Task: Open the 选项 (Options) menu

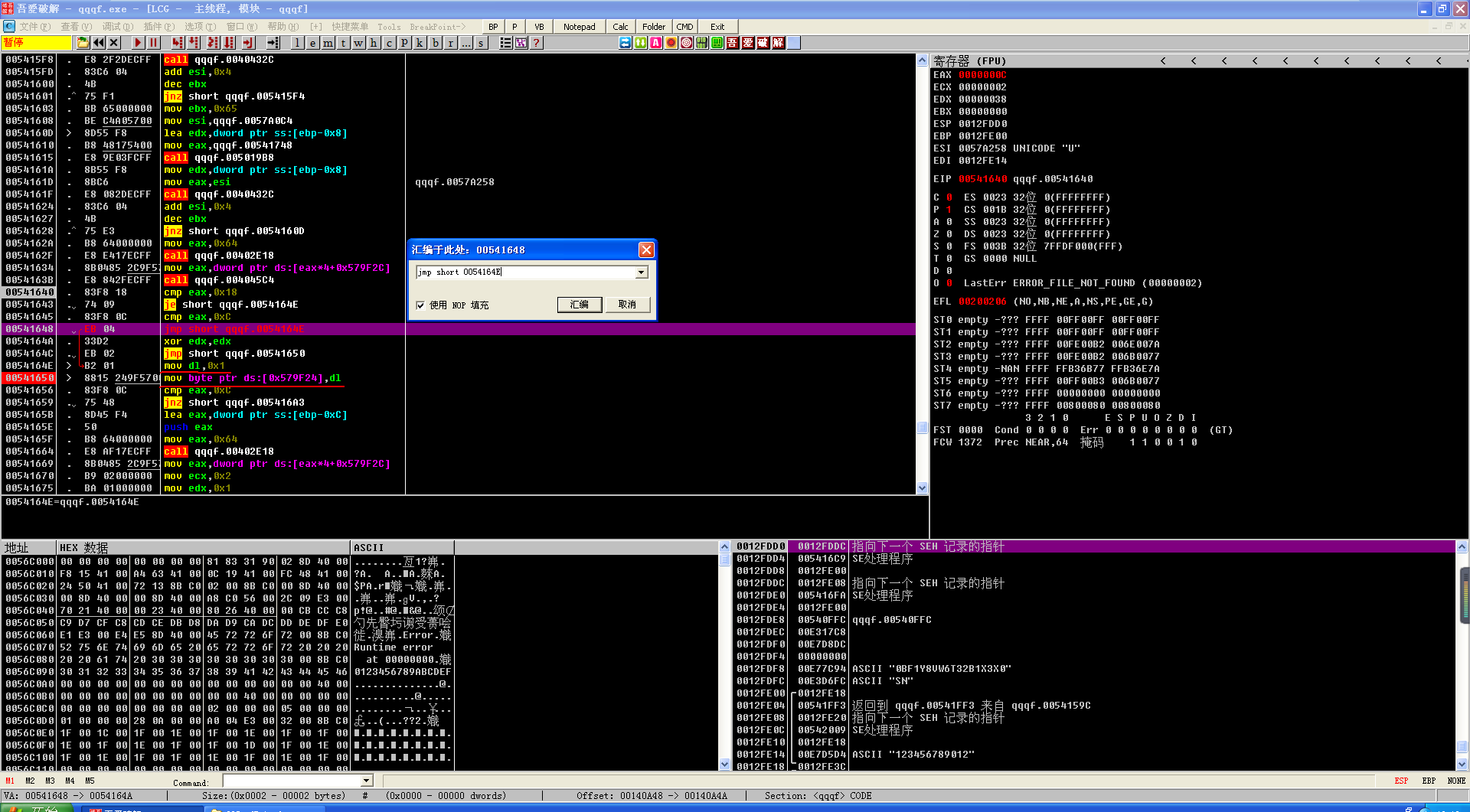Action: click(200, 27)
